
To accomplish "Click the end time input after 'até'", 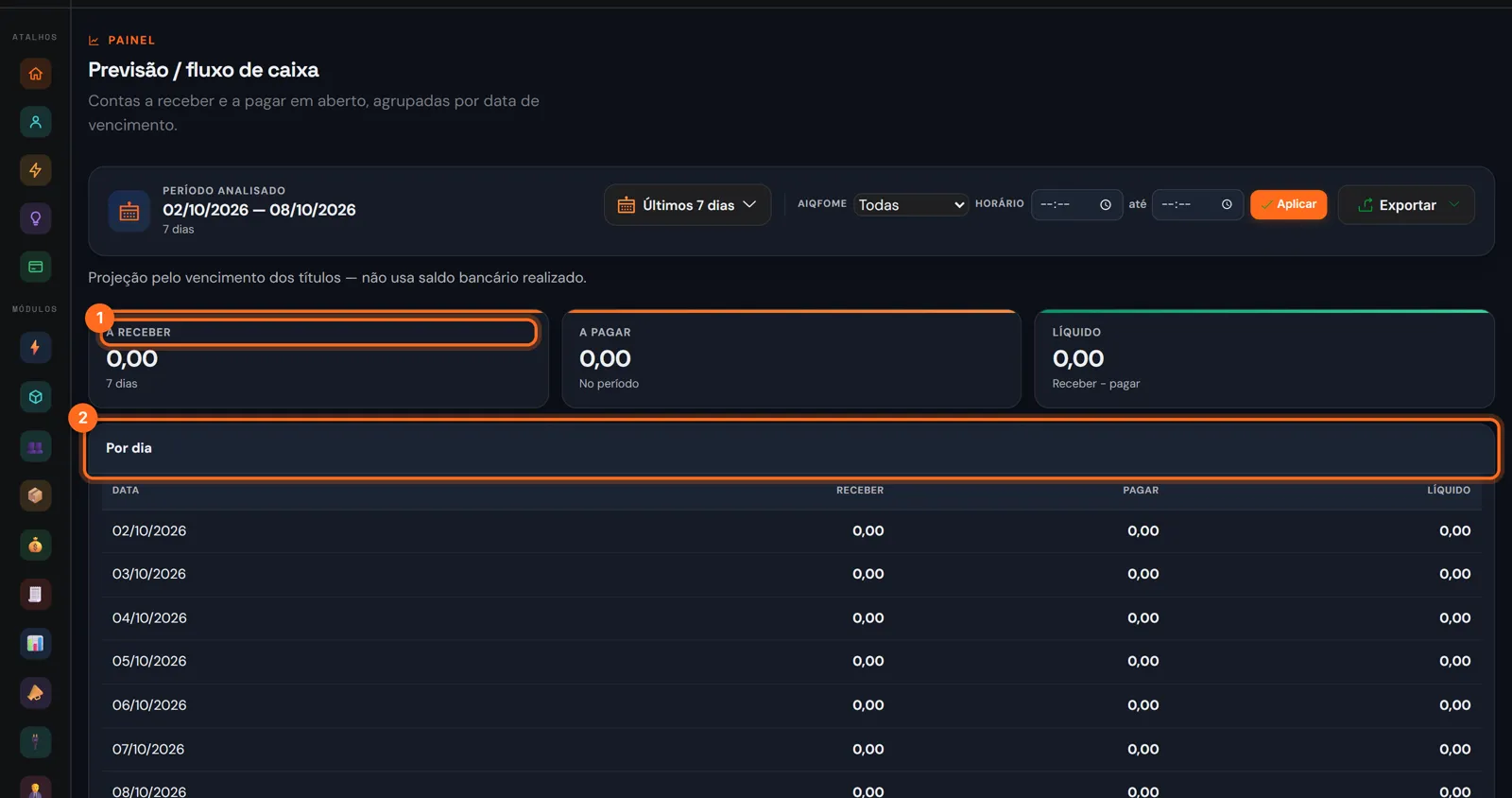I will [x=1197, y=204].
